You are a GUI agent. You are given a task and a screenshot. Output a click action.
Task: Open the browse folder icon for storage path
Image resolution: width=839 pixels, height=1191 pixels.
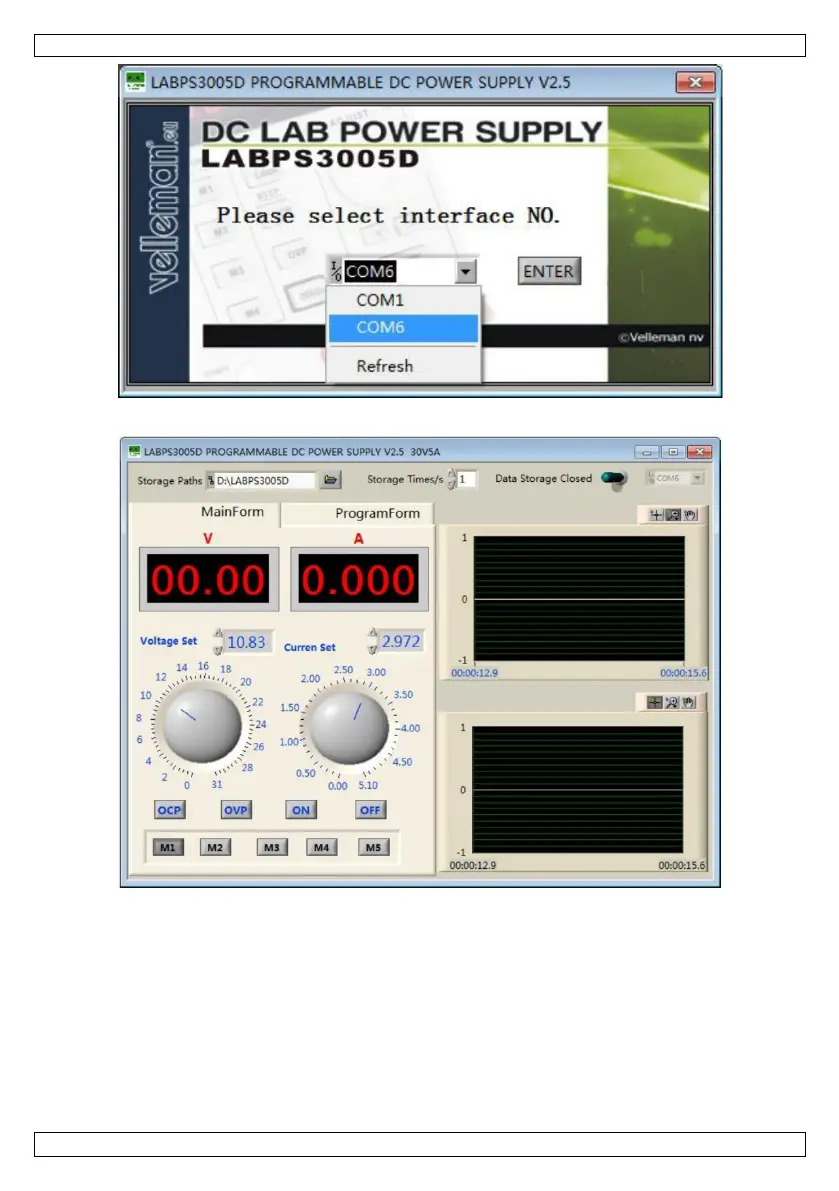point(330,480)
